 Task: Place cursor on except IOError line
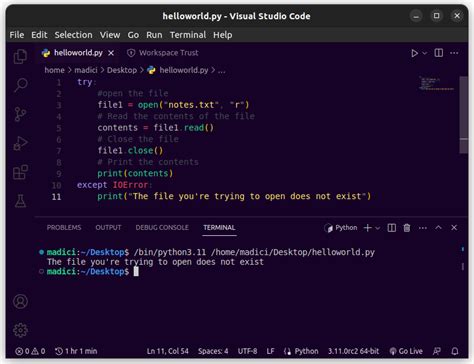click(x=115, y=185)
